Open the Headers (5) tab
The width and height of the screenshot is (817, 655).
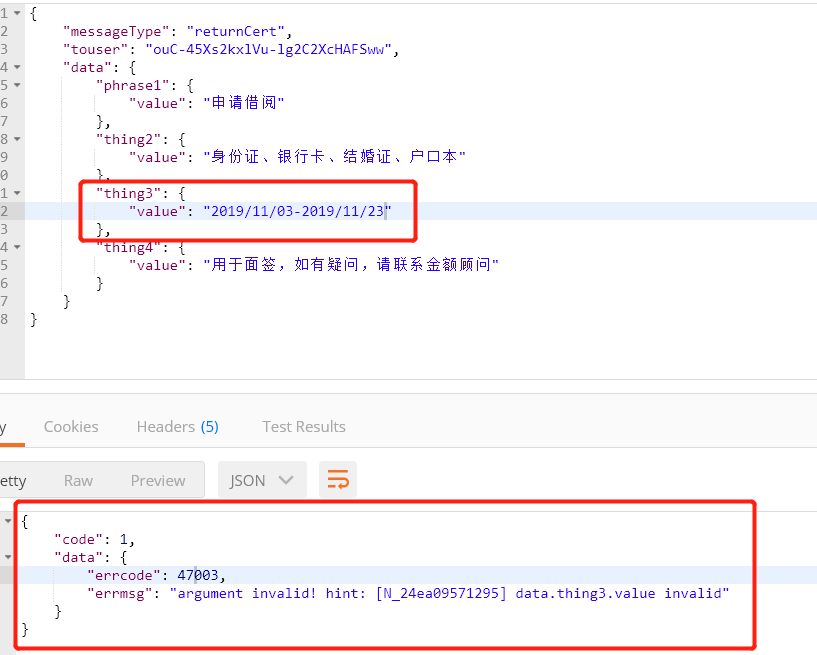(x=178, y=427)
